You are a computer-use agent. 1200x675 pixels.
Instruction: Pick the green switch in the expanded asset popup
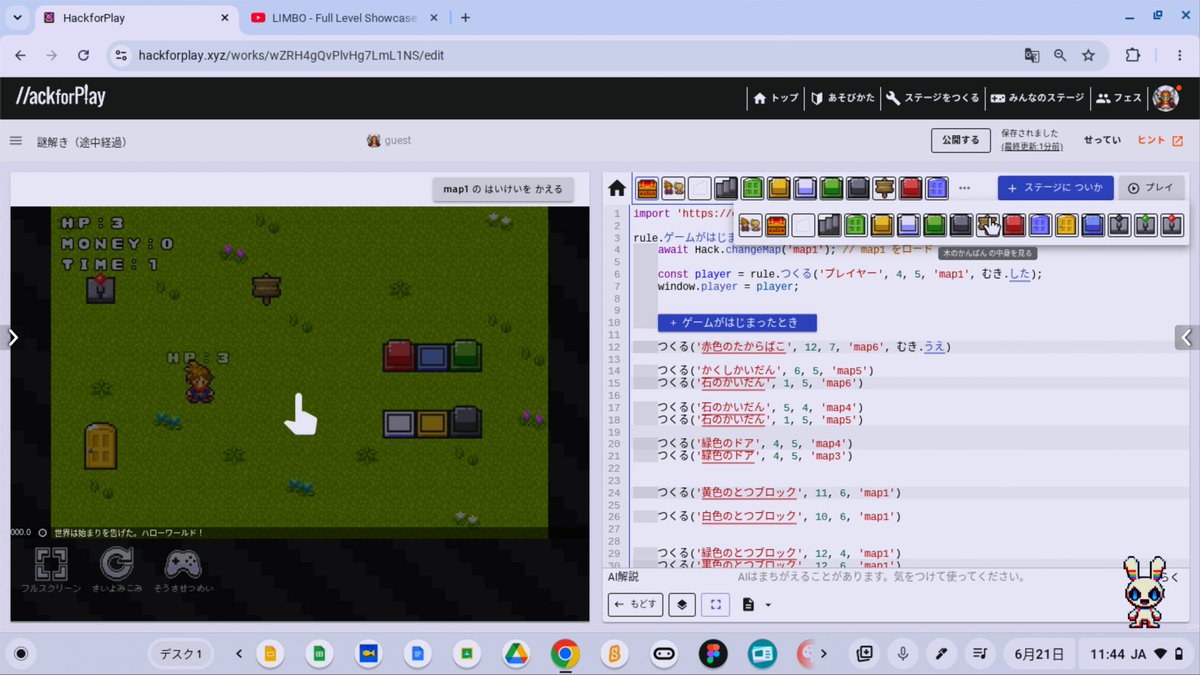click(1144, 225)
